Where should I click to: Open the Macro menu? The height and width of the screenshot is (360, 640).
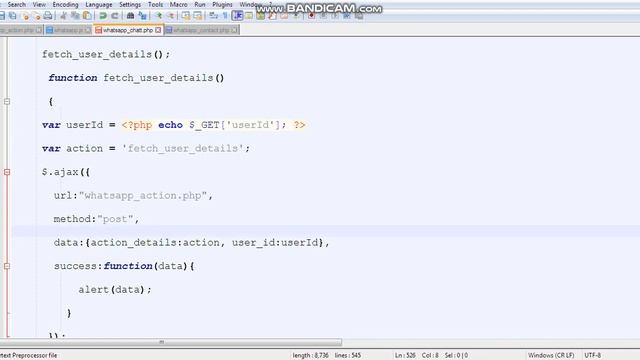point(179,4)
